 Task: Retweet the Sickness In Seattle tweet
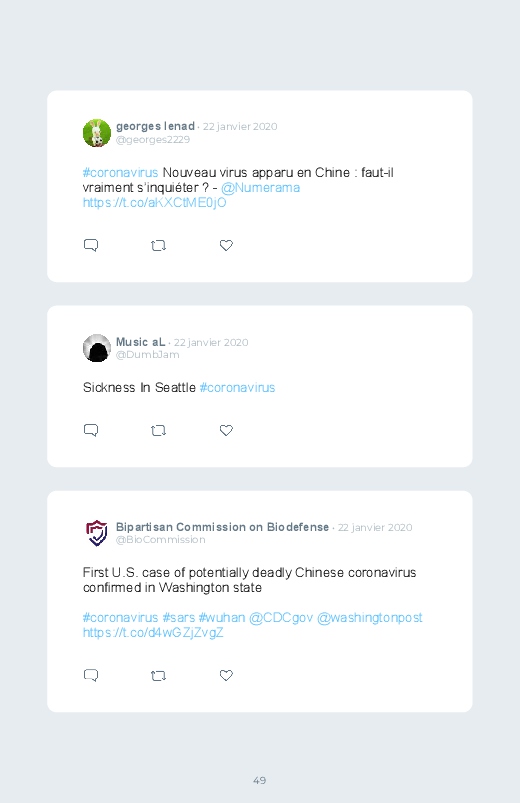click(158, 431)
